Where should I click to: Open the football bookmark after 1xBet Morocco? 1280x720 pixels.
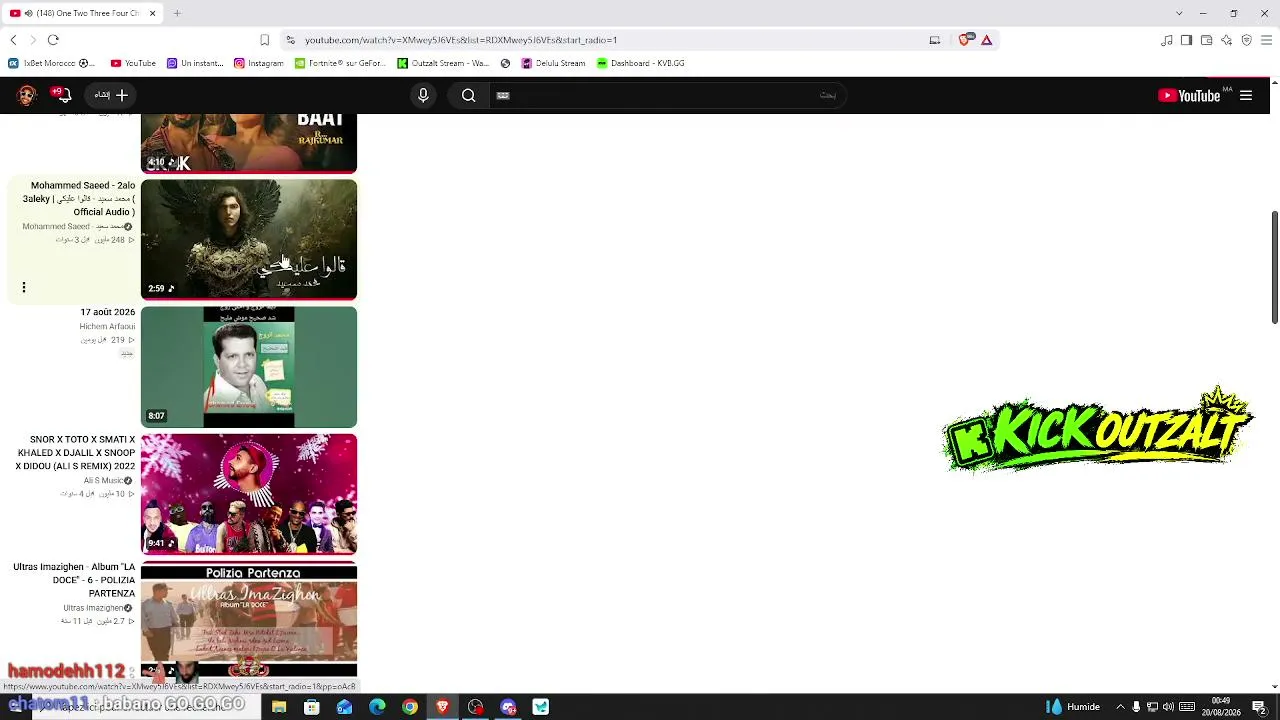[x=84, y=63]
